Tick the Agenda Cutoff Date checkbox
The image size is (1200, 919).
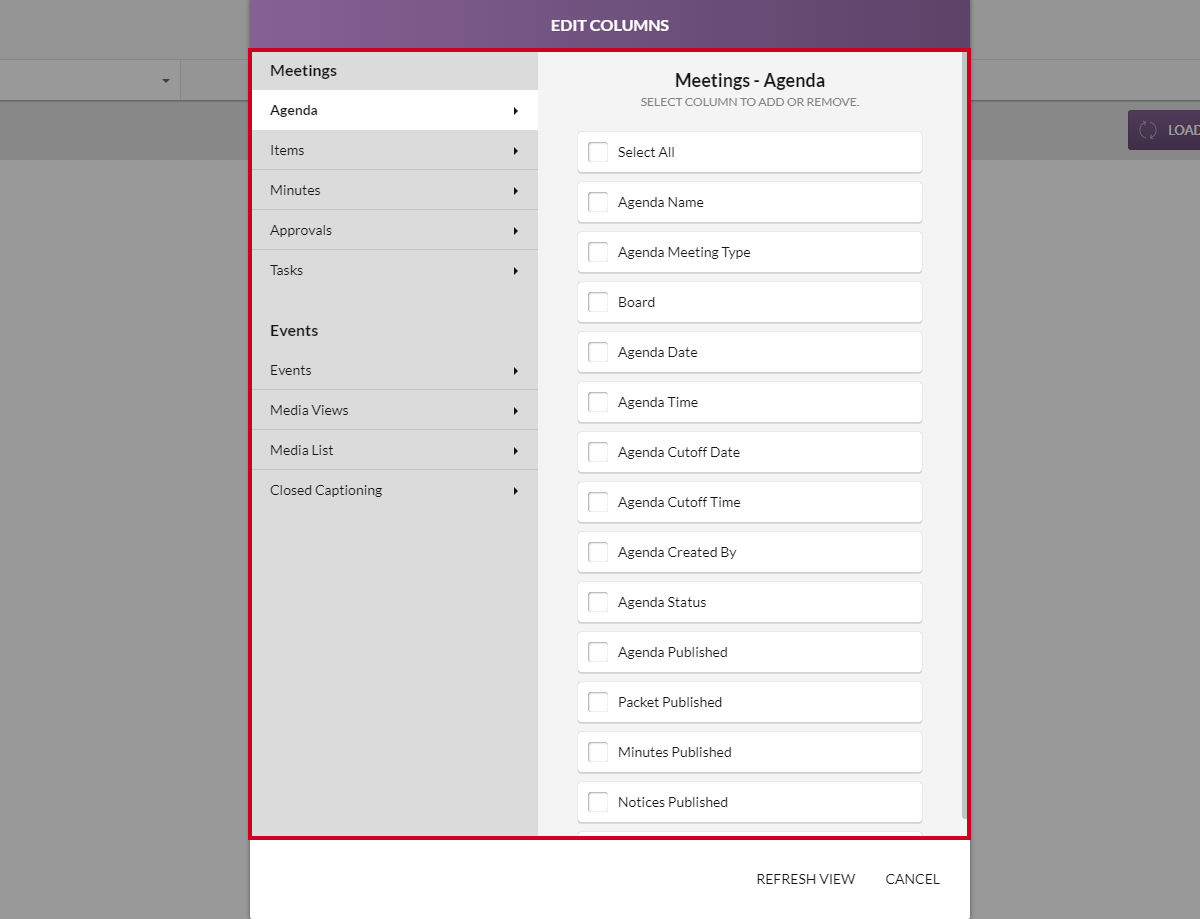598,452
